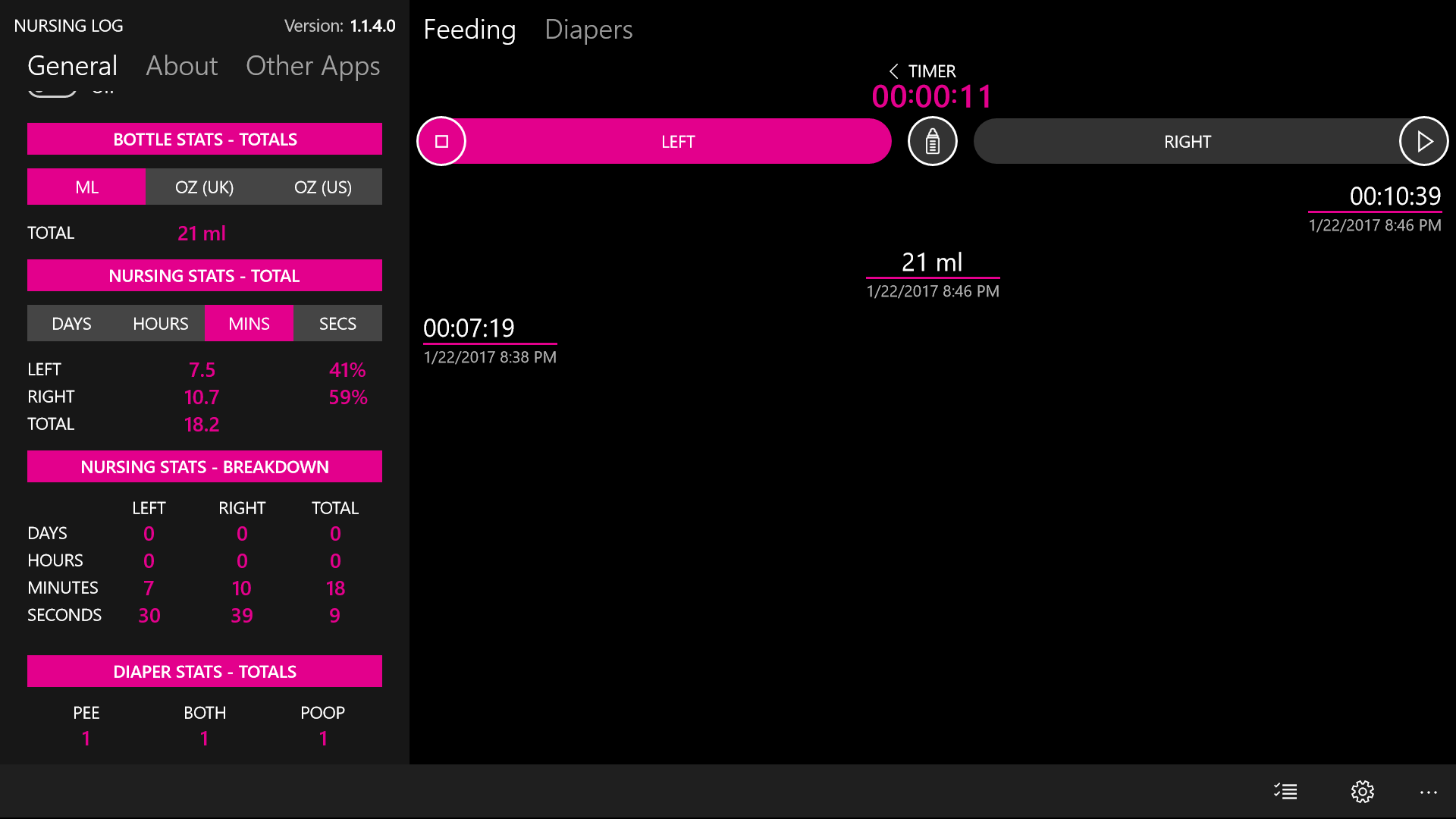Show nursing totals in SECS
This screenshot has width=1456, height=819.
(337, 324)
